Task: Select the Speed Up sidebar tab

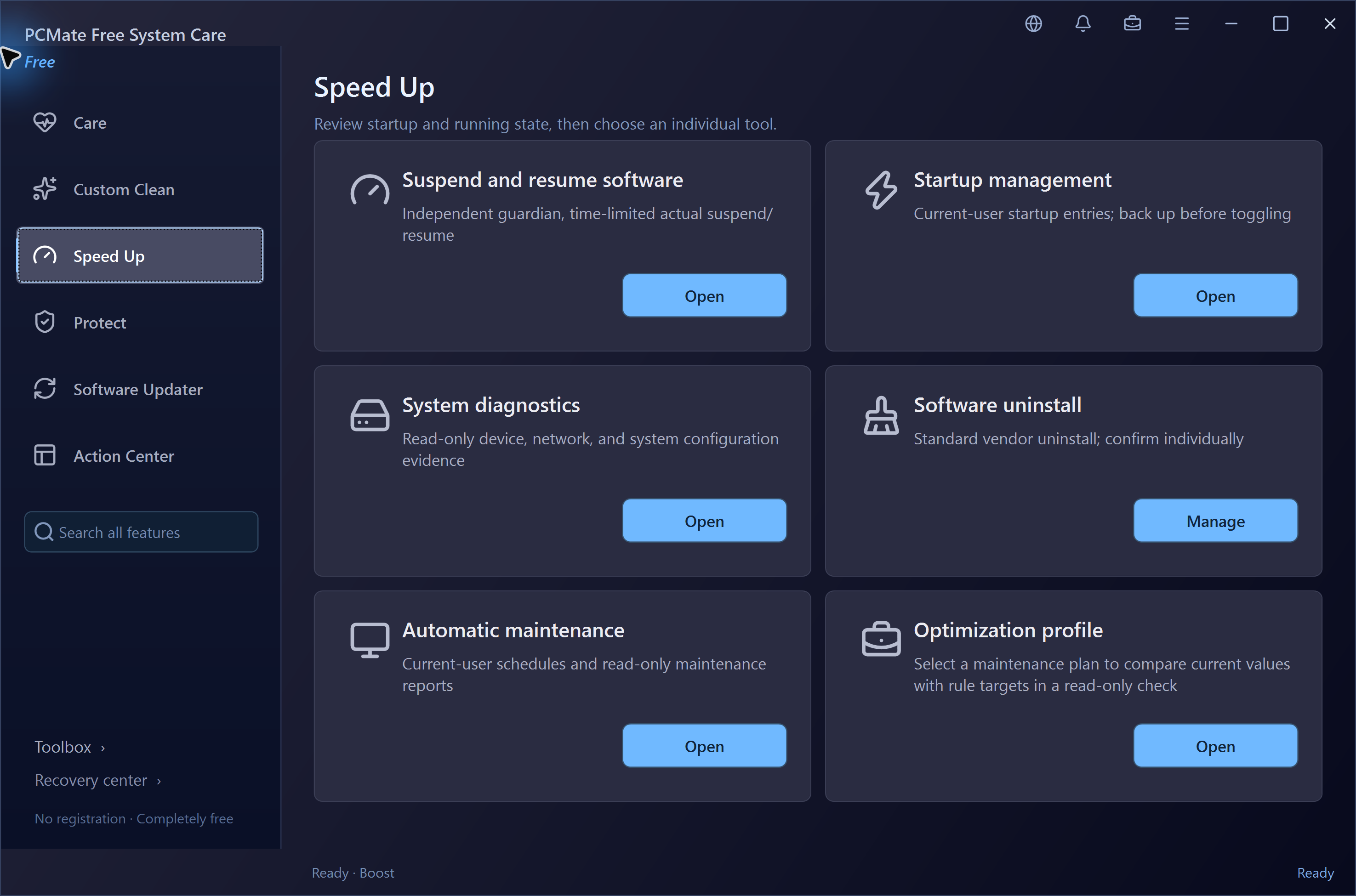Action: [x=141, y=255]
